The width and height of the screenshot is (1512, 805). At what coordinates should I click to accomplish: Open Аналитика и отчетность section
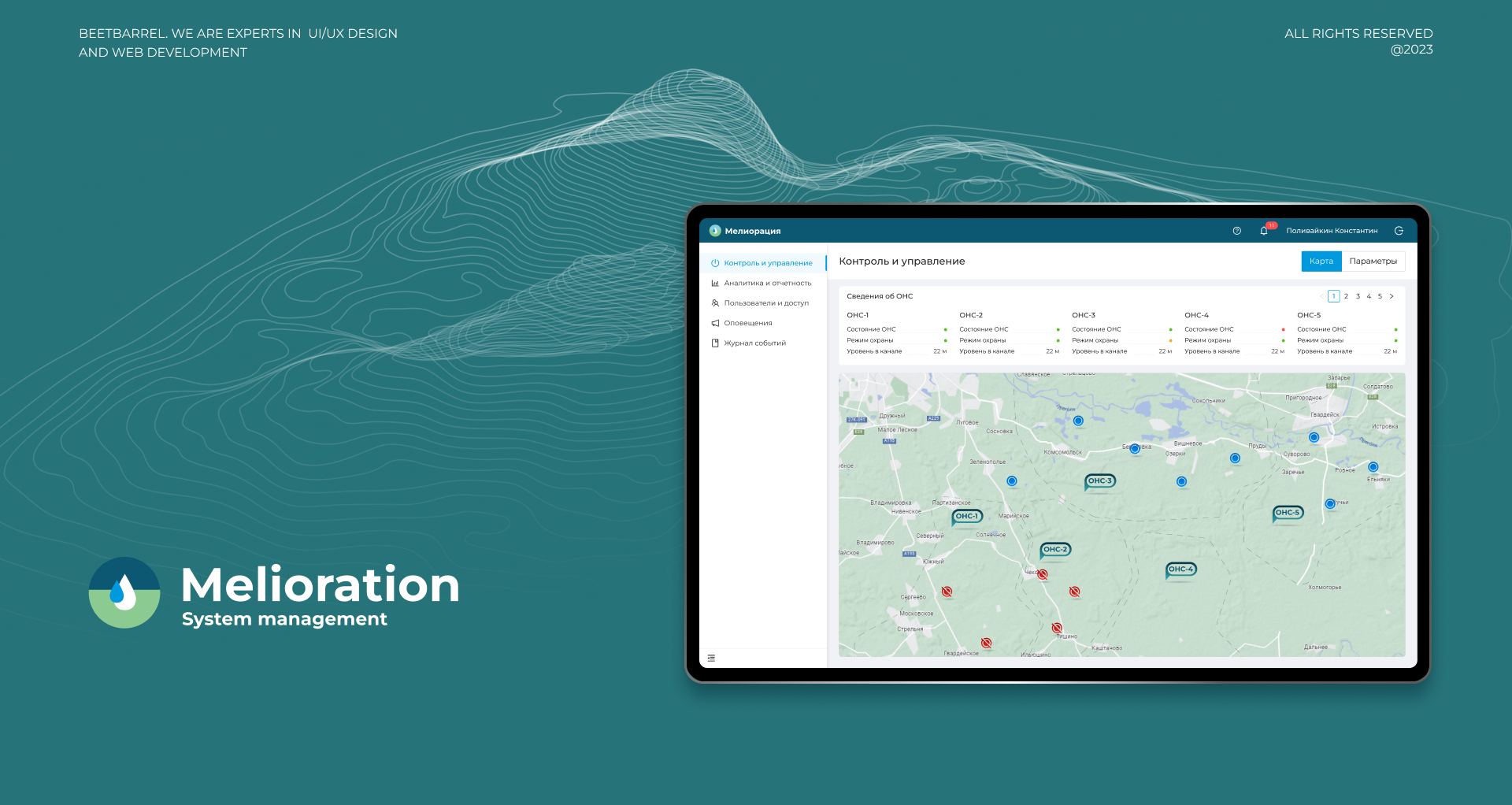point(767,283)
